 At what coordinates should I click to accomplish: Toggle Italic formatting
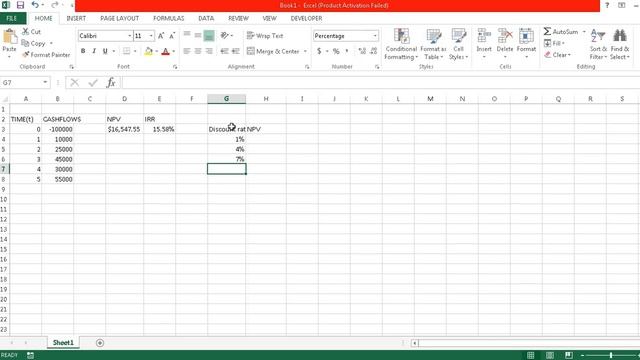click(94, 51)
